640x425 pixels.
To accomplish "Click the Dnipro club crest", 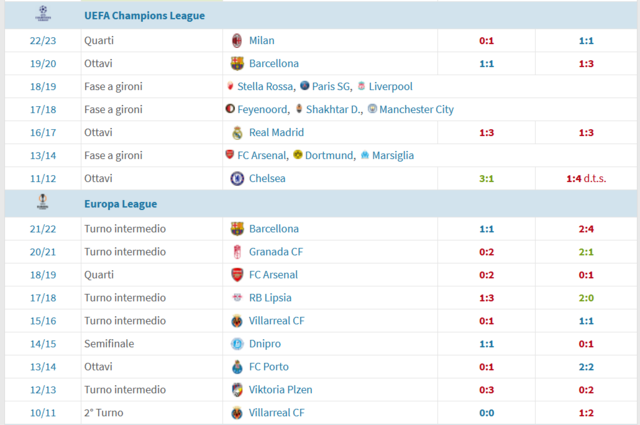I will [237, 344].
